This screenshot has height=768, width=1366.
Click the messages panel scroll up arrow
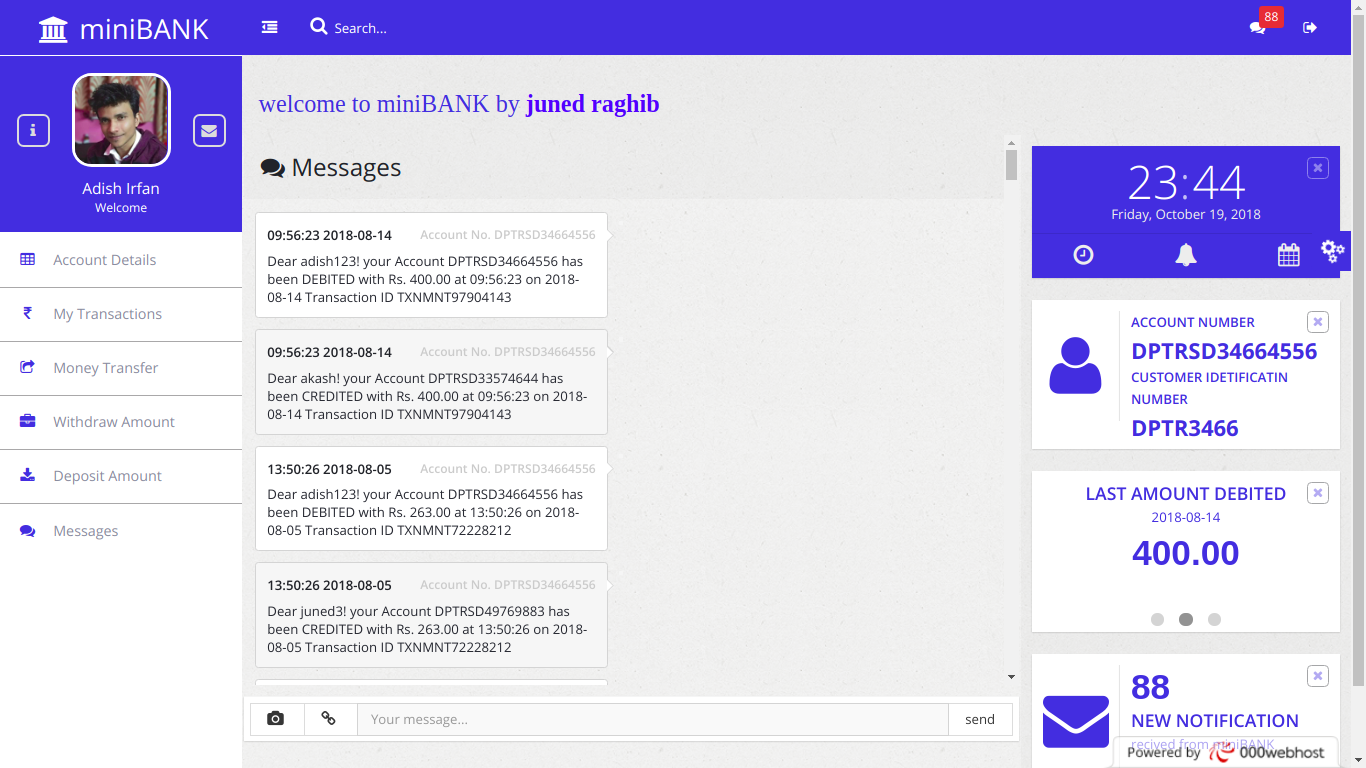coord(1011,143)
